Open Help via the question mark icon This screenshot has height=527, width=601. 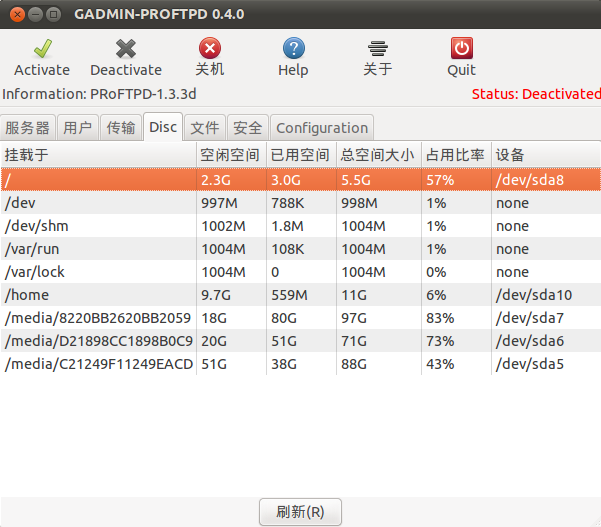click(294, 48)
